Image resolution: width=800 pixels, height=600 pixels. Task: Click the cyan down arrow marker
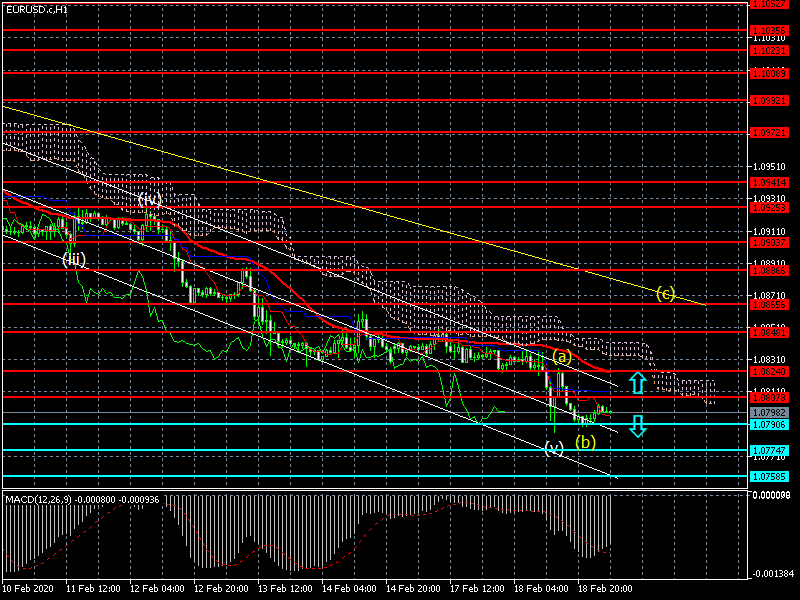point(637,426)
